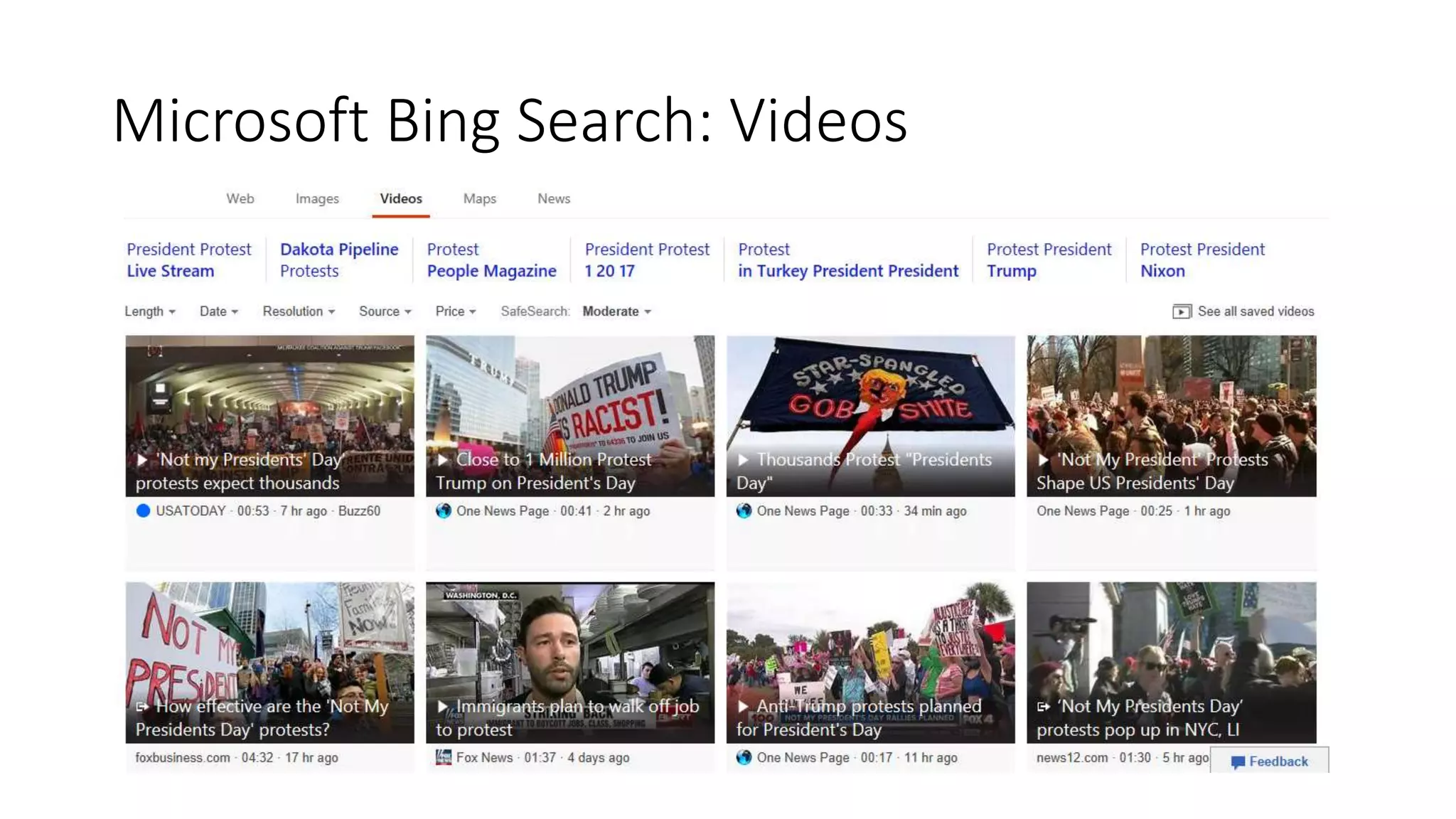Screen dimensions: 1456x819
Task: Select the Videos tab
Action: tap(401, 198)
